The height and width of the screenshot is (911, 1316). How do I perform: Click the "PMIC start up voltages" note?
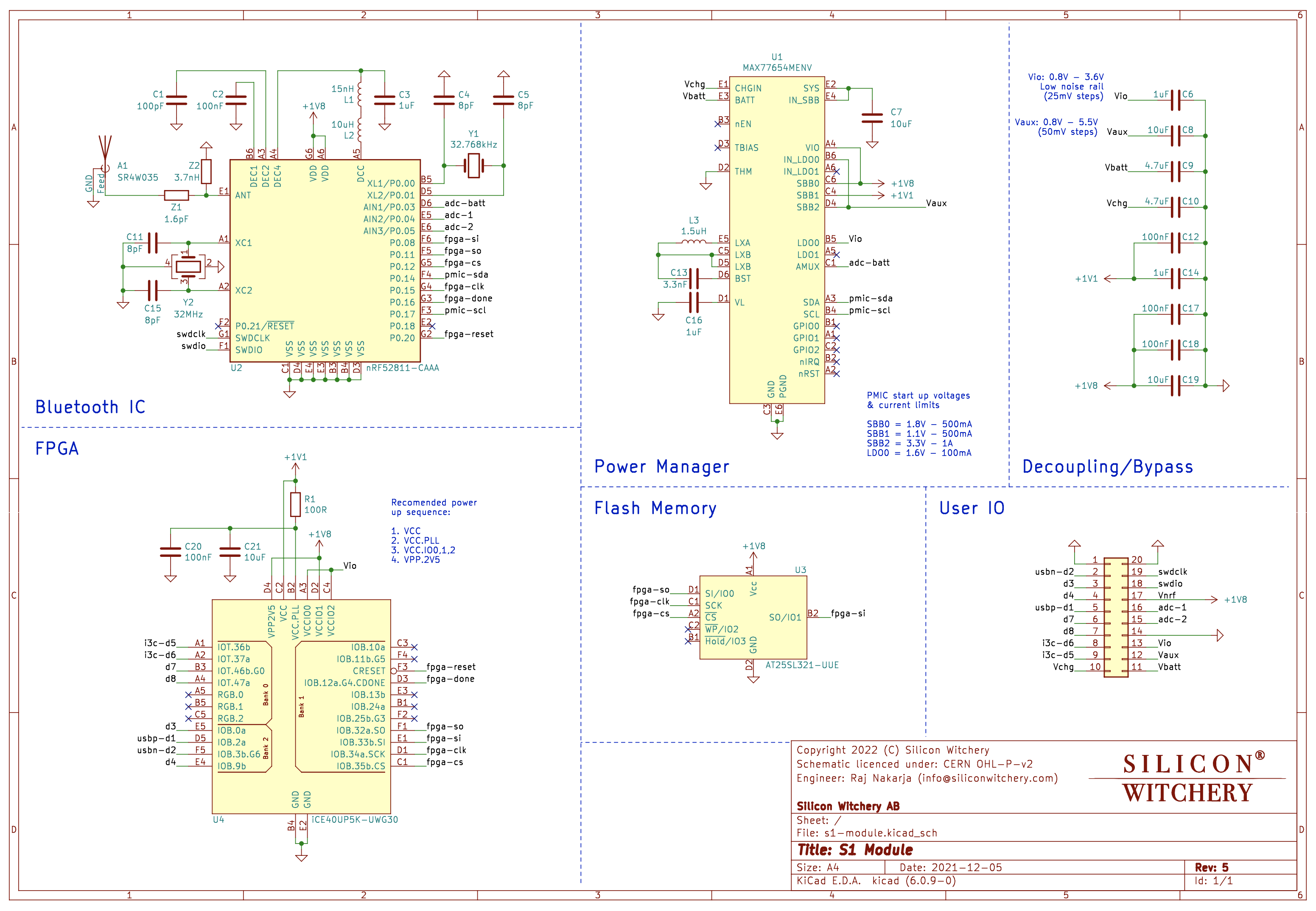click(x=918, y=400)
